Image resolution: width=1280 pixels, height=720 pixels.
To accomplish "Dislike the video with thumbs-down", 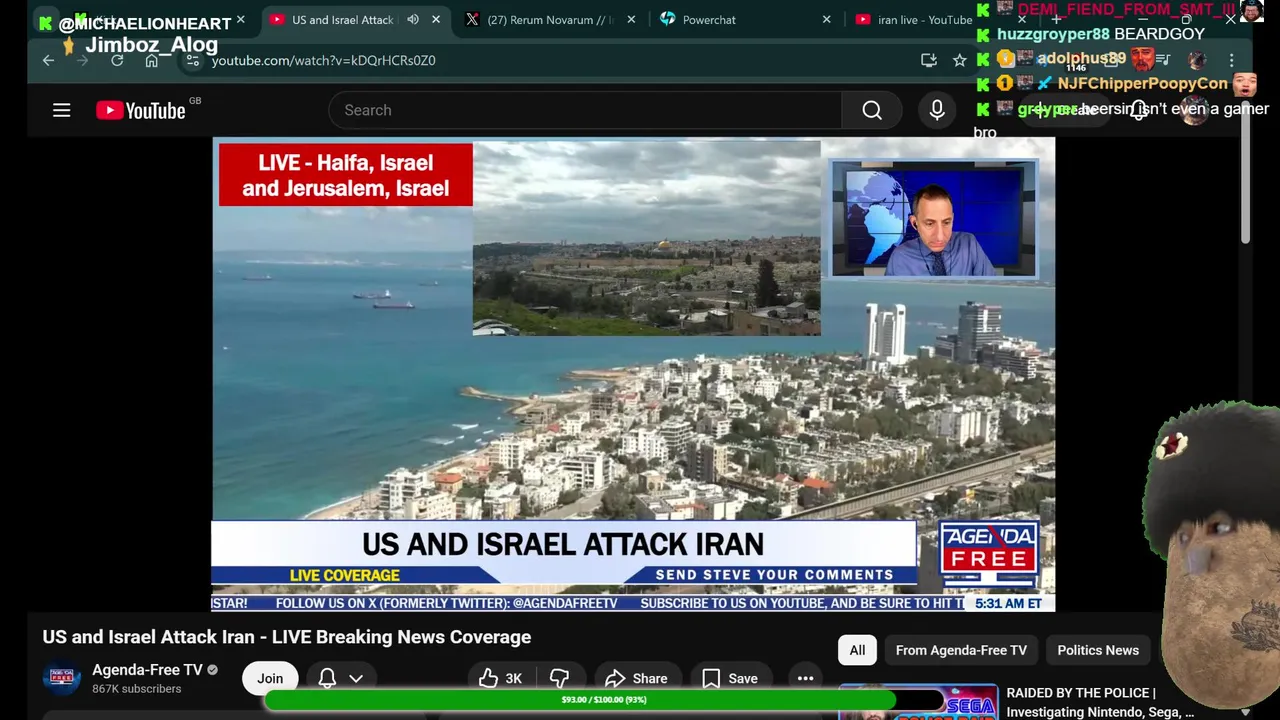I will (559, 678).
